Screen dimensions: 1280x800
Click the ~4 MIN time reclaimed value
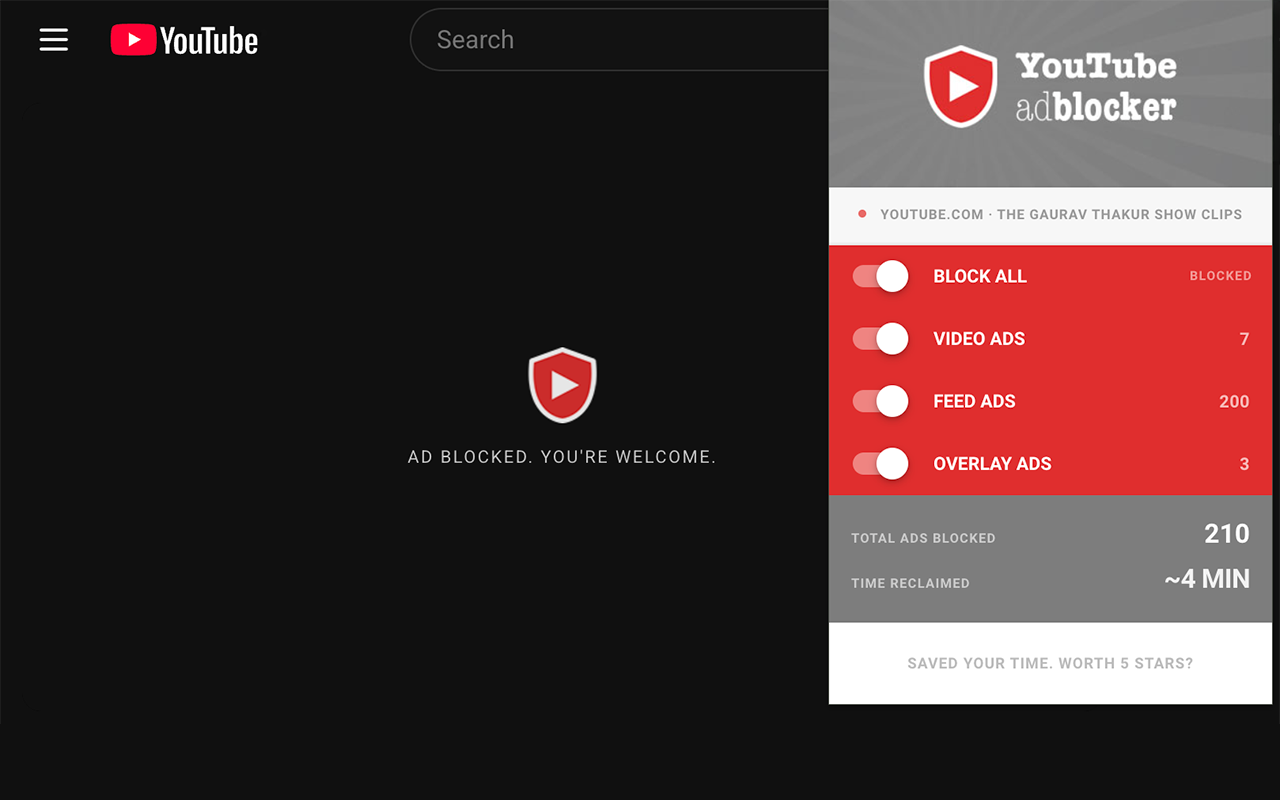1207,579
